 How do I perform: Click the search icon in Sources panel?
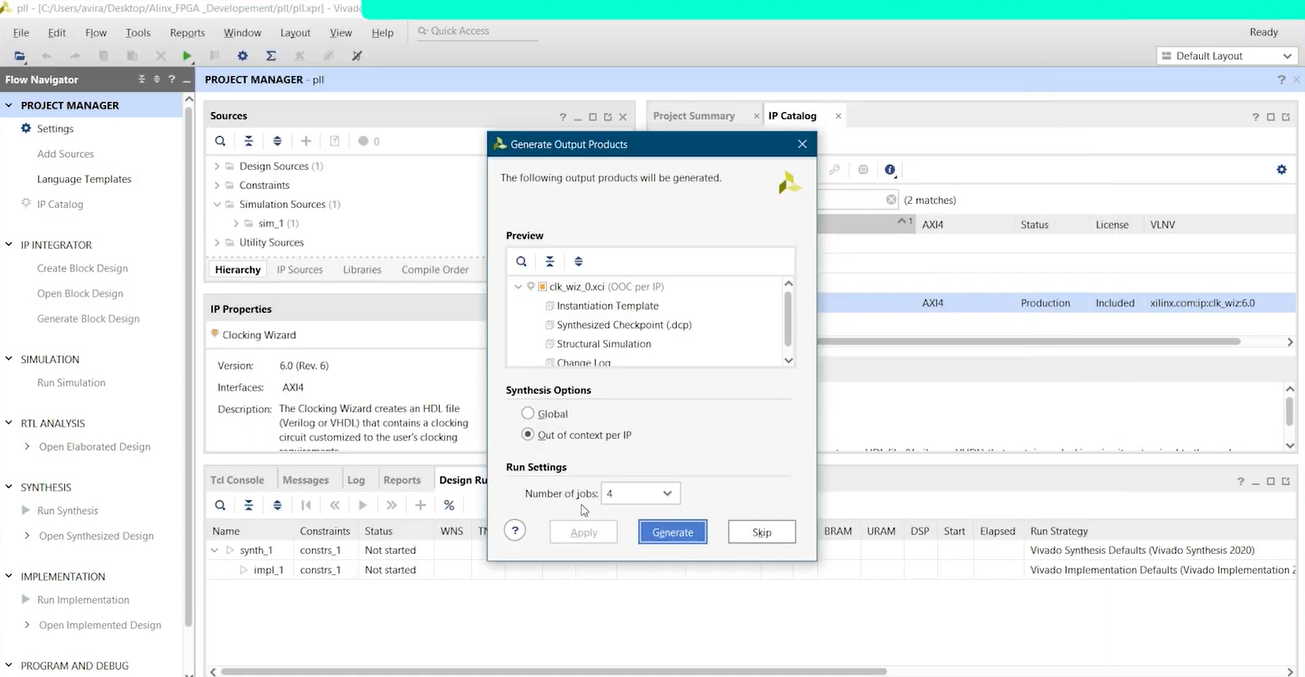tap(220, 141)
